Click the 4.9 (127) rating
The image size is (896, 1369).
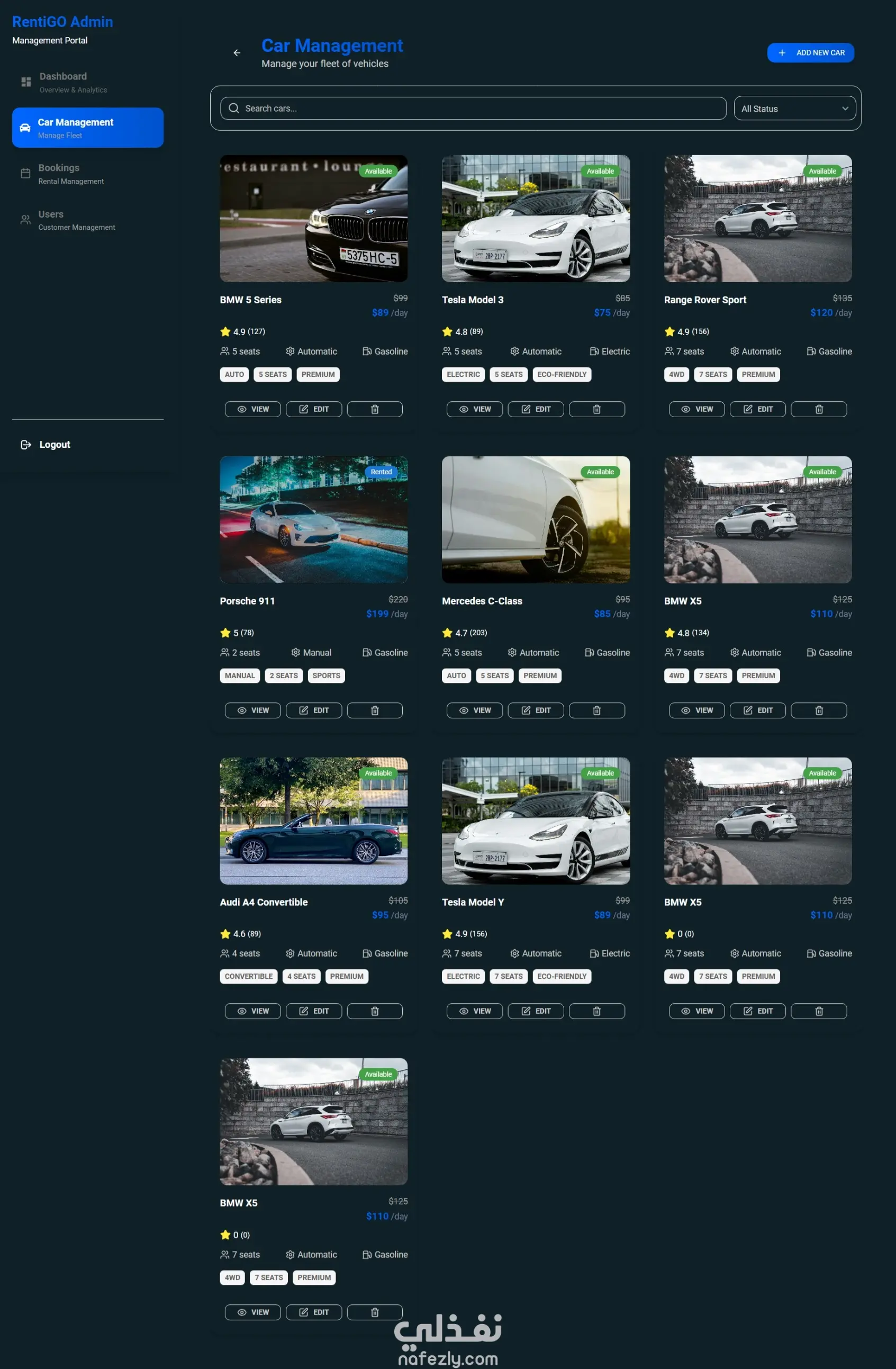pyautogui.click(x=243, y=332)
